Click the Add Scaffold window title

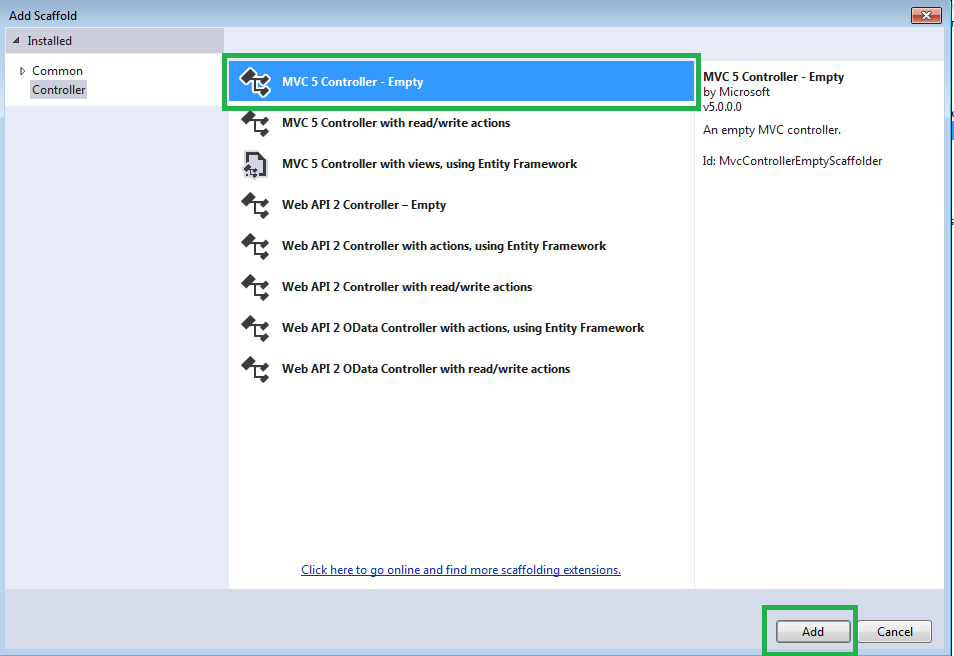pos(43,16)
